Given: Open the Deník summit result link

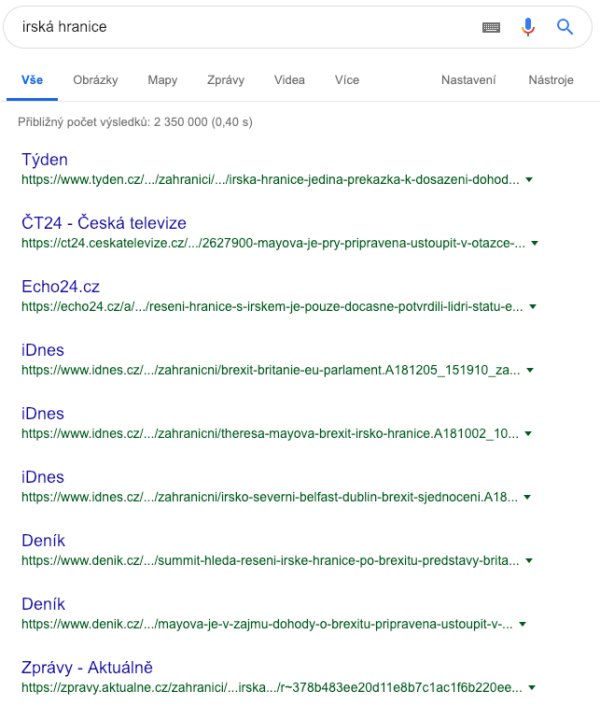Looking at the screenshot, I should click(43, 540).
